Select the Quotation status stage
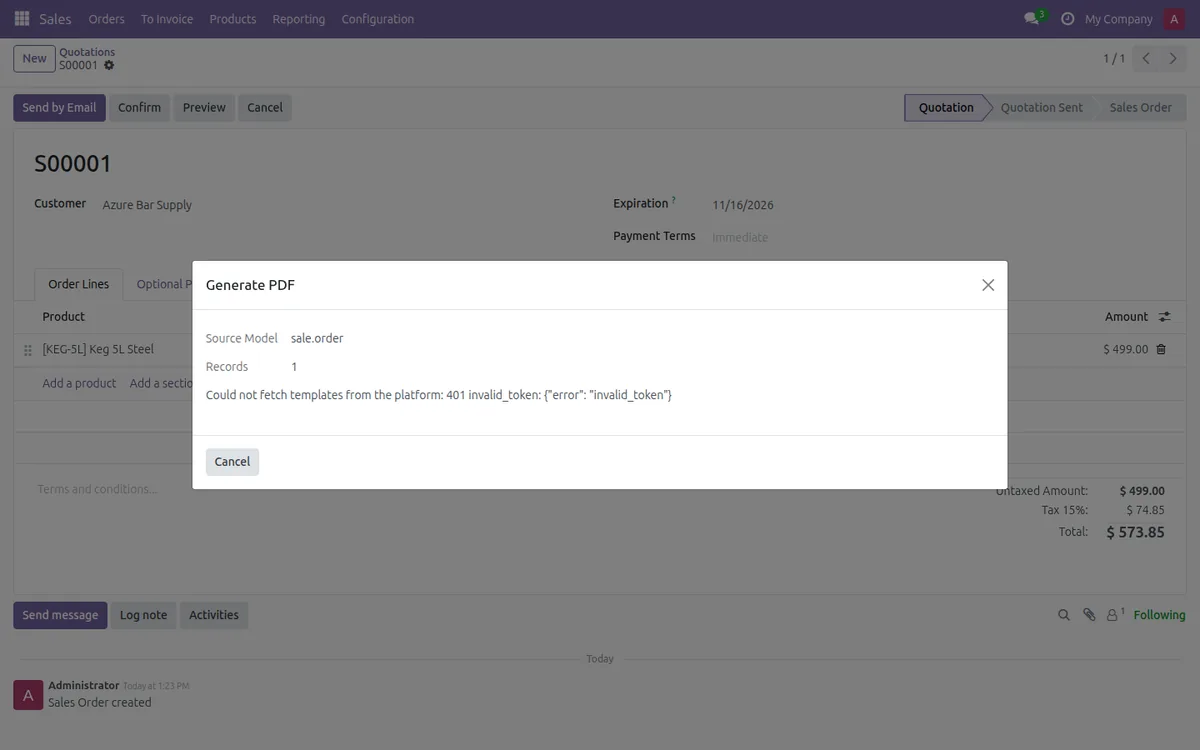This screenshot has height=750, width=1200. point(945,107)
